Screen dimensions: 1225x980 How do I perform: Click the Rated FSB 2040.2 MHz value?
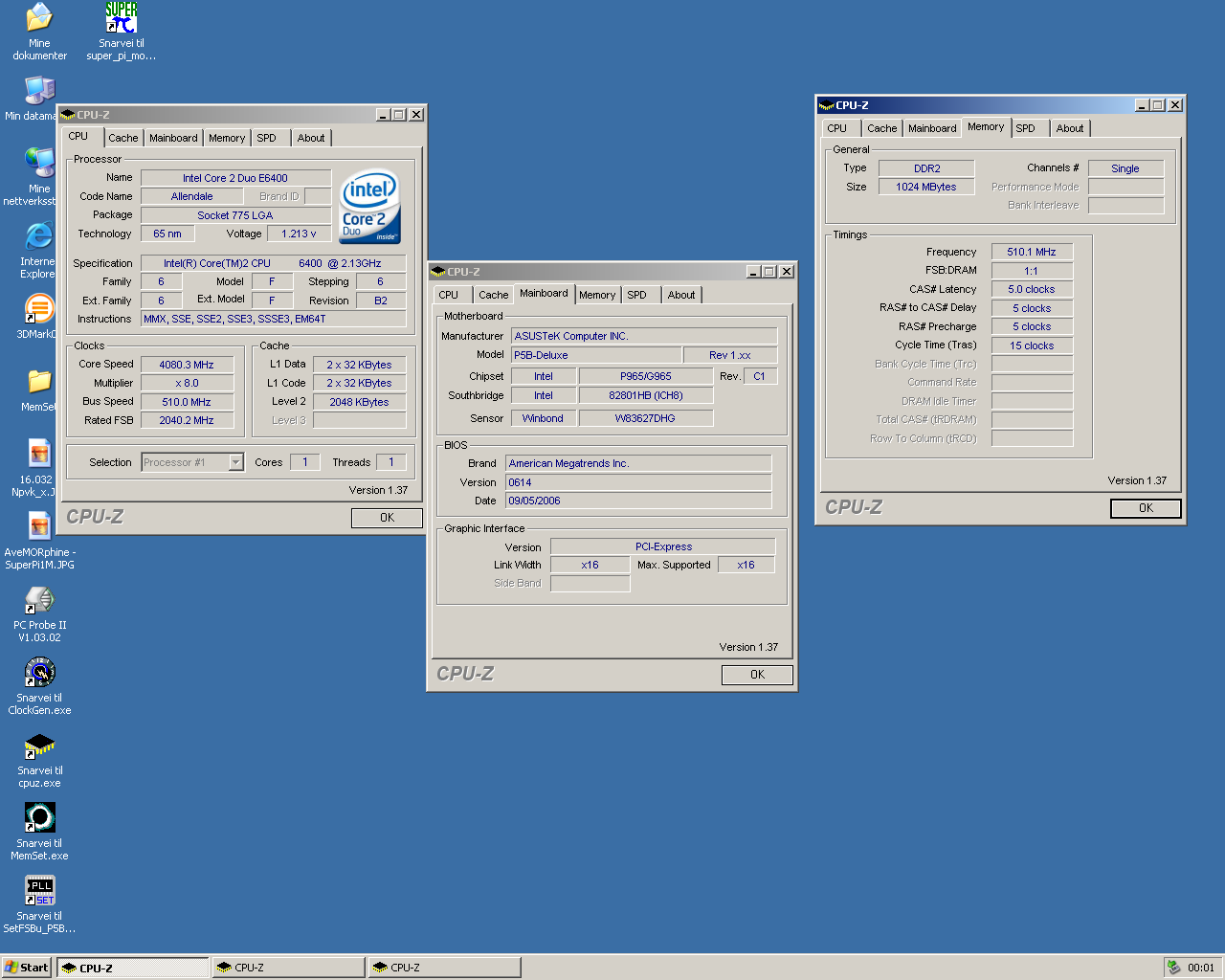[x=187, y=420]
